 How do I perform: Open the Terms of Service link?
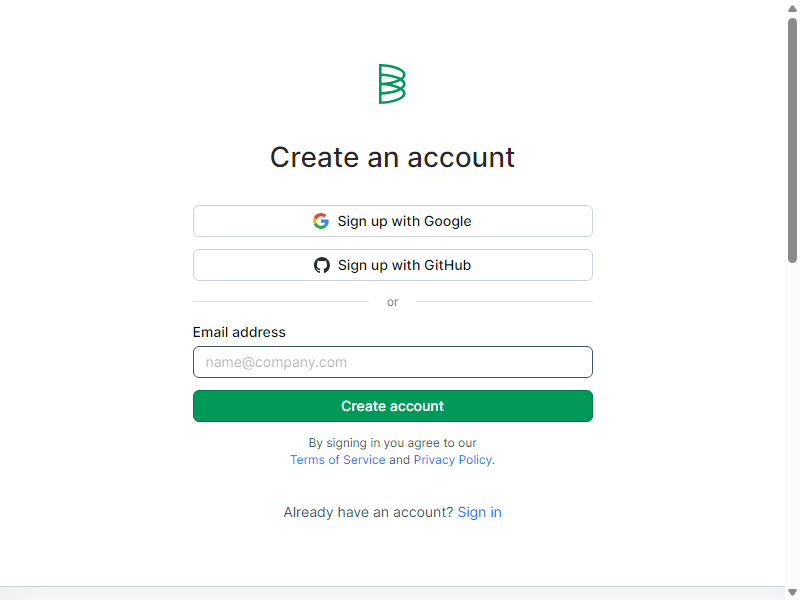[338, 460]
